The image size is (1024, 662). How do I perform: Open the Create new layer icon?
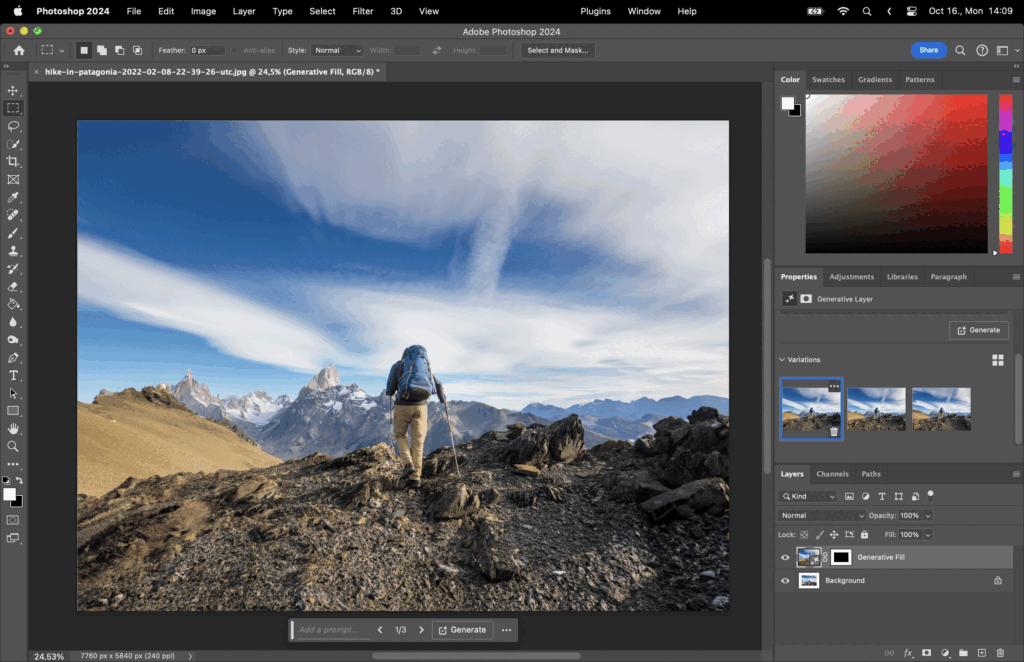pos(982,652)
